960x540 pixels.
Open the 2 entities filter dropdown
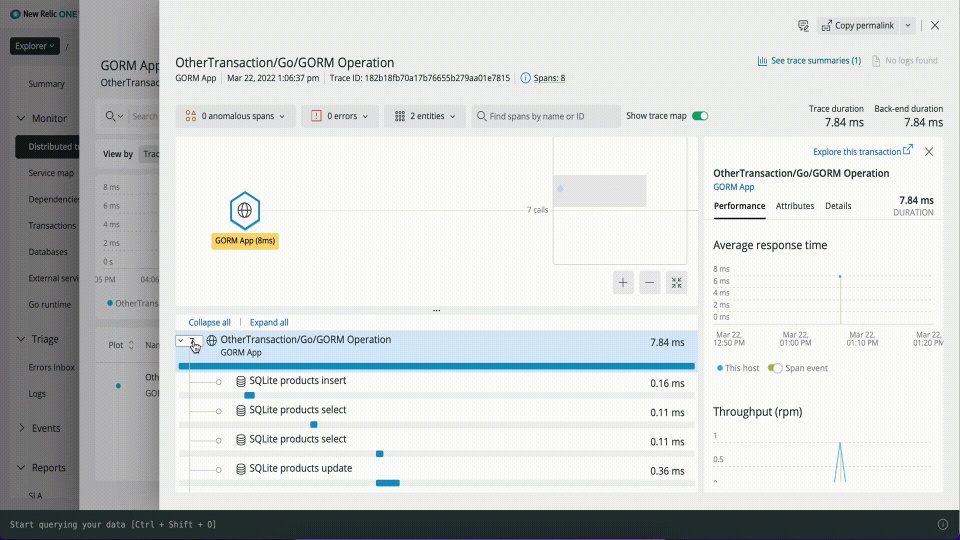coord(425,116)
